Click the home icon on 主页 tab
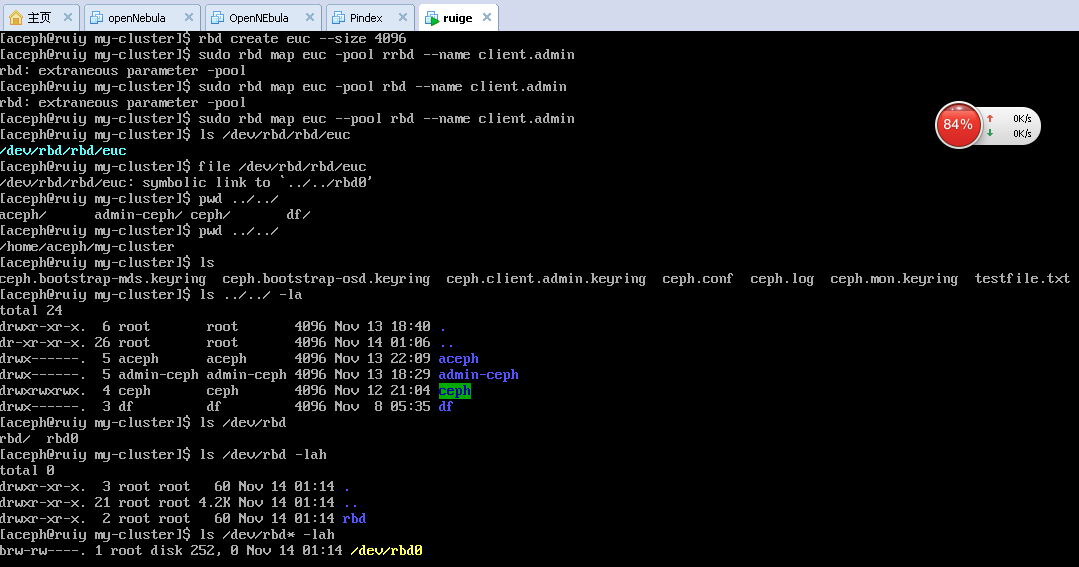 [x=16, y=18]
